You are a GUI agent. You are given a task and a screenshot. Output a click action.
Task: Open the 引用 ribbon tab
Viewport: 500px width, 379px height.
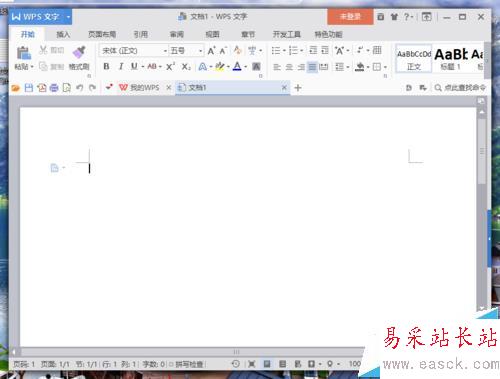click(141, 34)
